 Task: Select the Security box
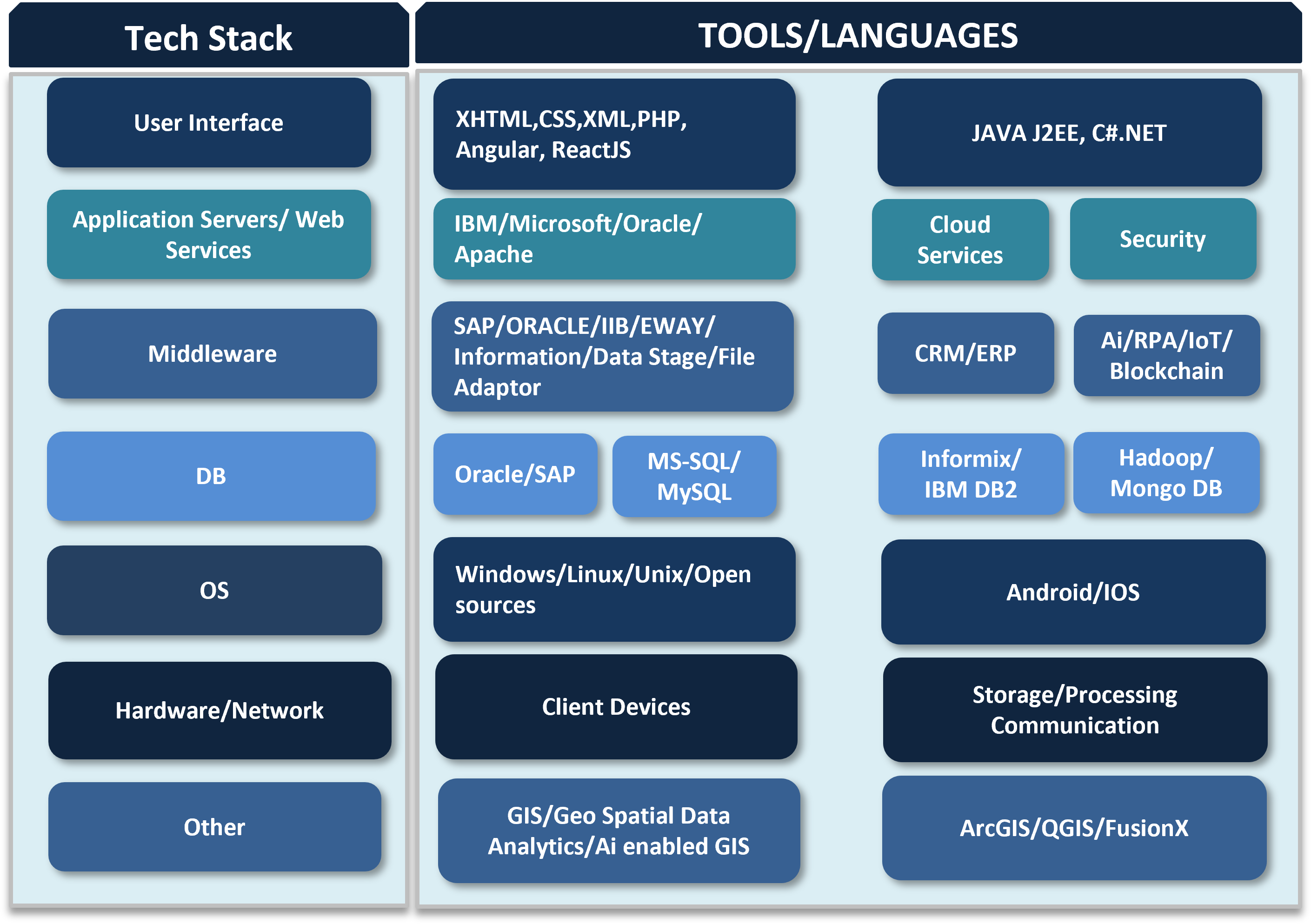pyautogui.click(x=1163, y=239)
